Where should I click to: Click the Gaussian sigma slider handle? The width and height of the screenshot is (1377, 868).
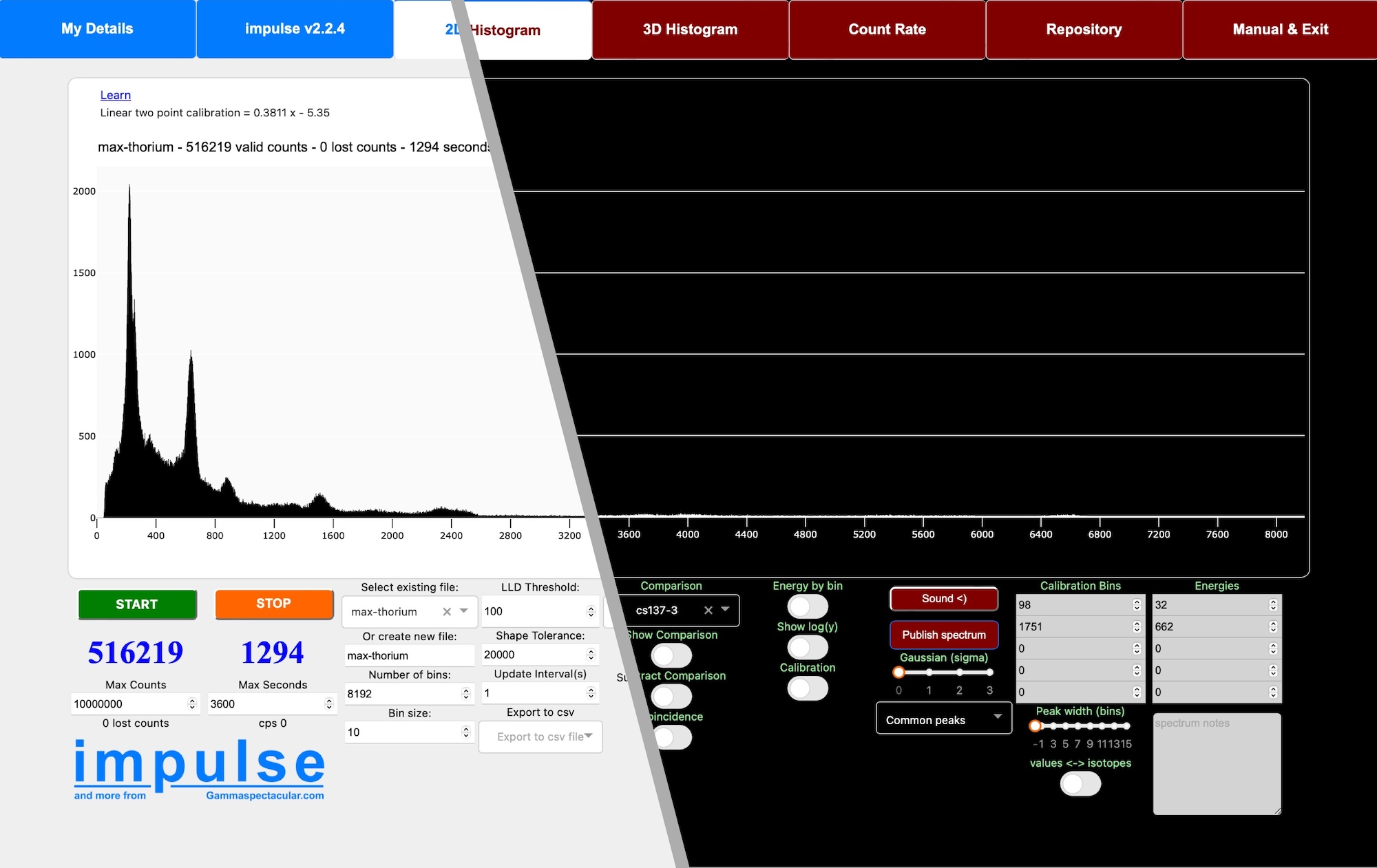coord(898,672)
